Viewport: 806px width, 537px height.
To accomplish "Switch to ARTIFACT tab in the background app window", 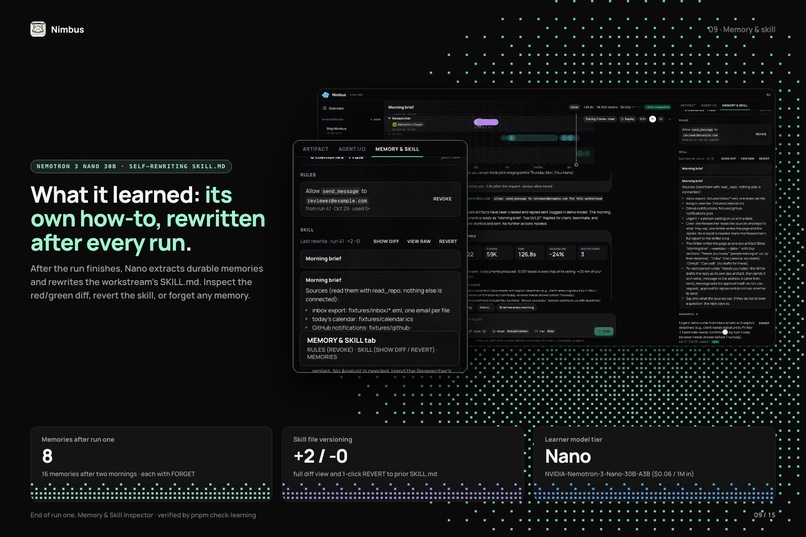I will click(x=688, y=105).
